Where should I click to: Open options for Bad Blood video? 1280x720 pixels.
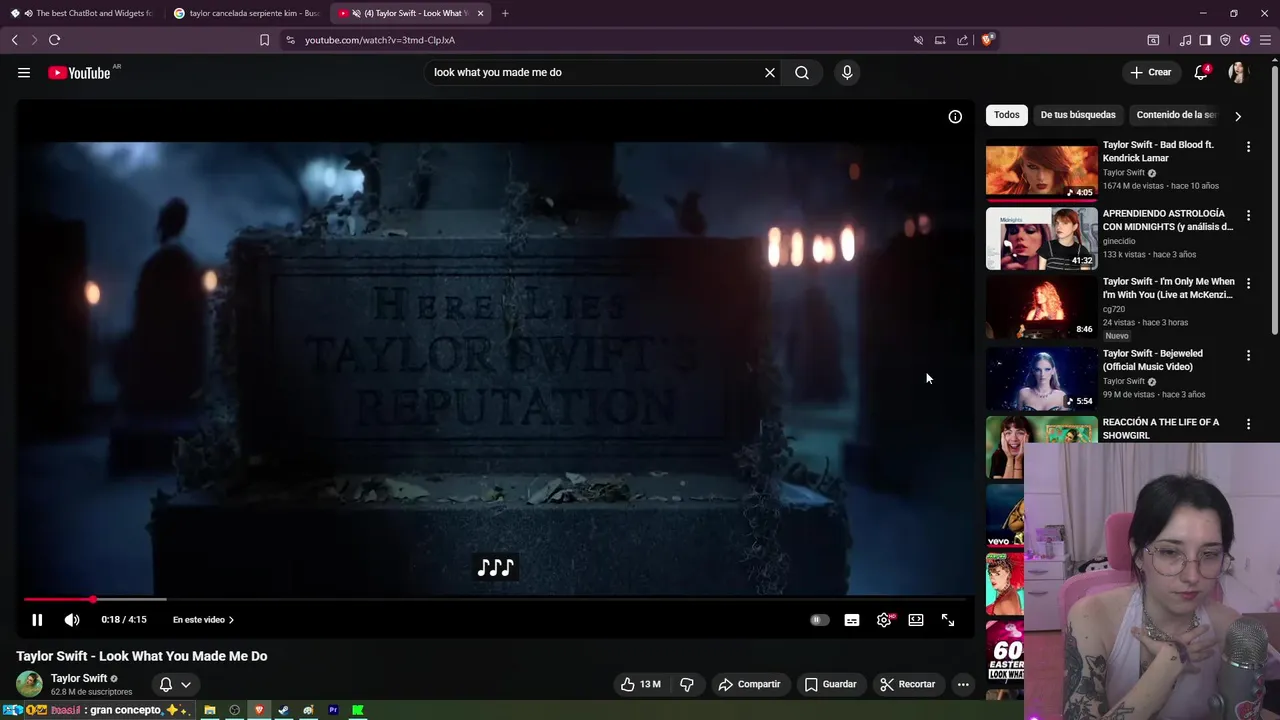point(1248,147)
